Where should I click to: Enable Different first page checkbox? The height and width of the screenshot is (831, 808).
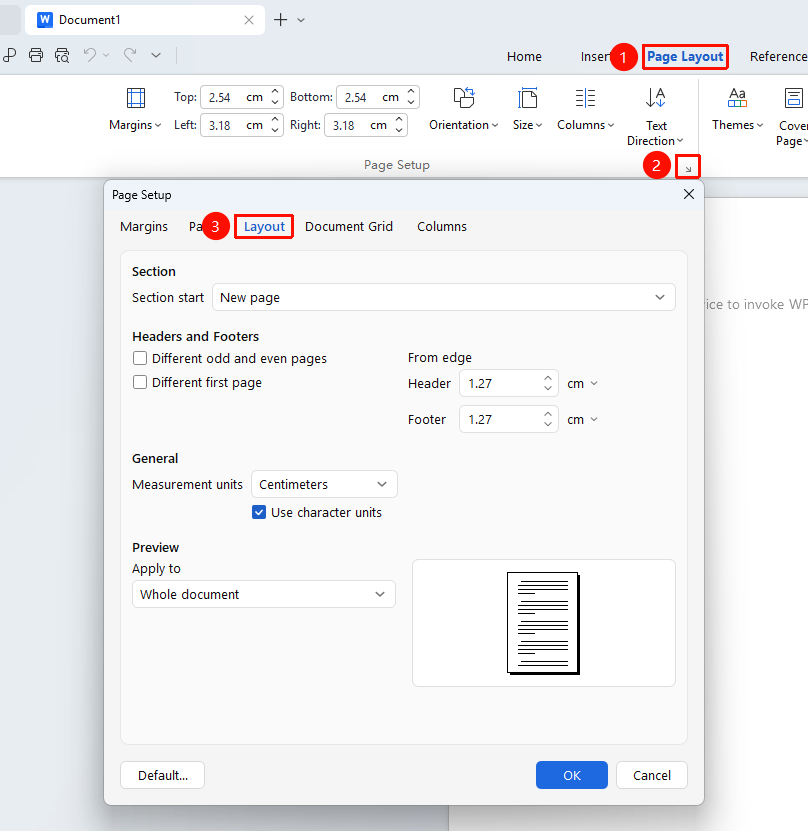pos(140,382)
